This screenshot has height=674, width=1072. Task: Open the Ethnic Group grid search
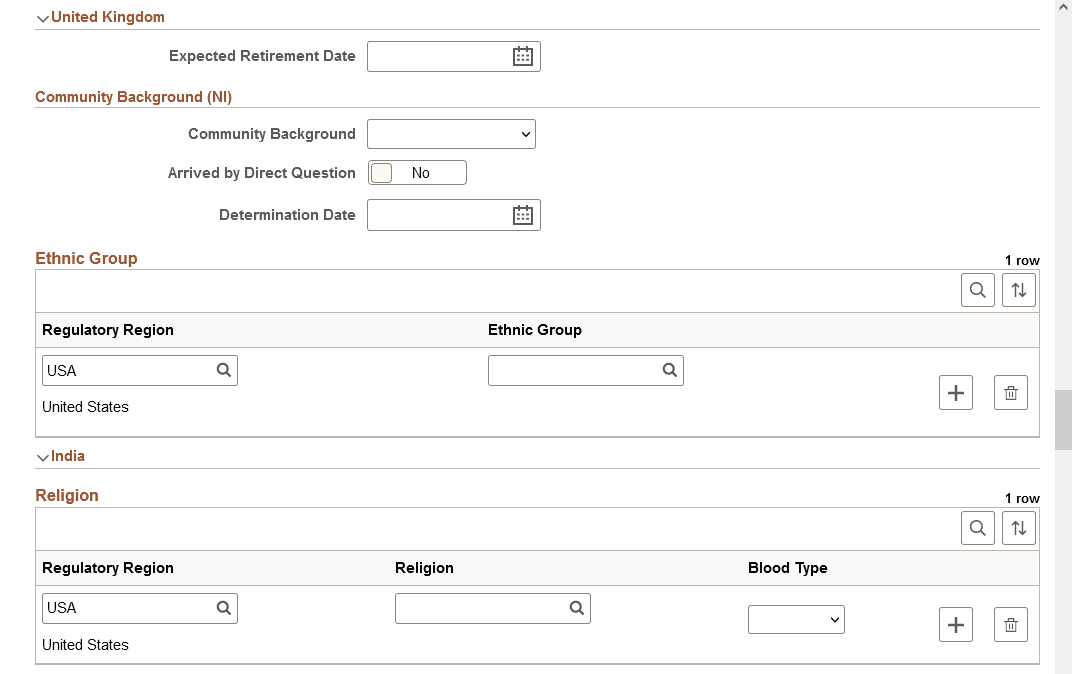point(977,290)
